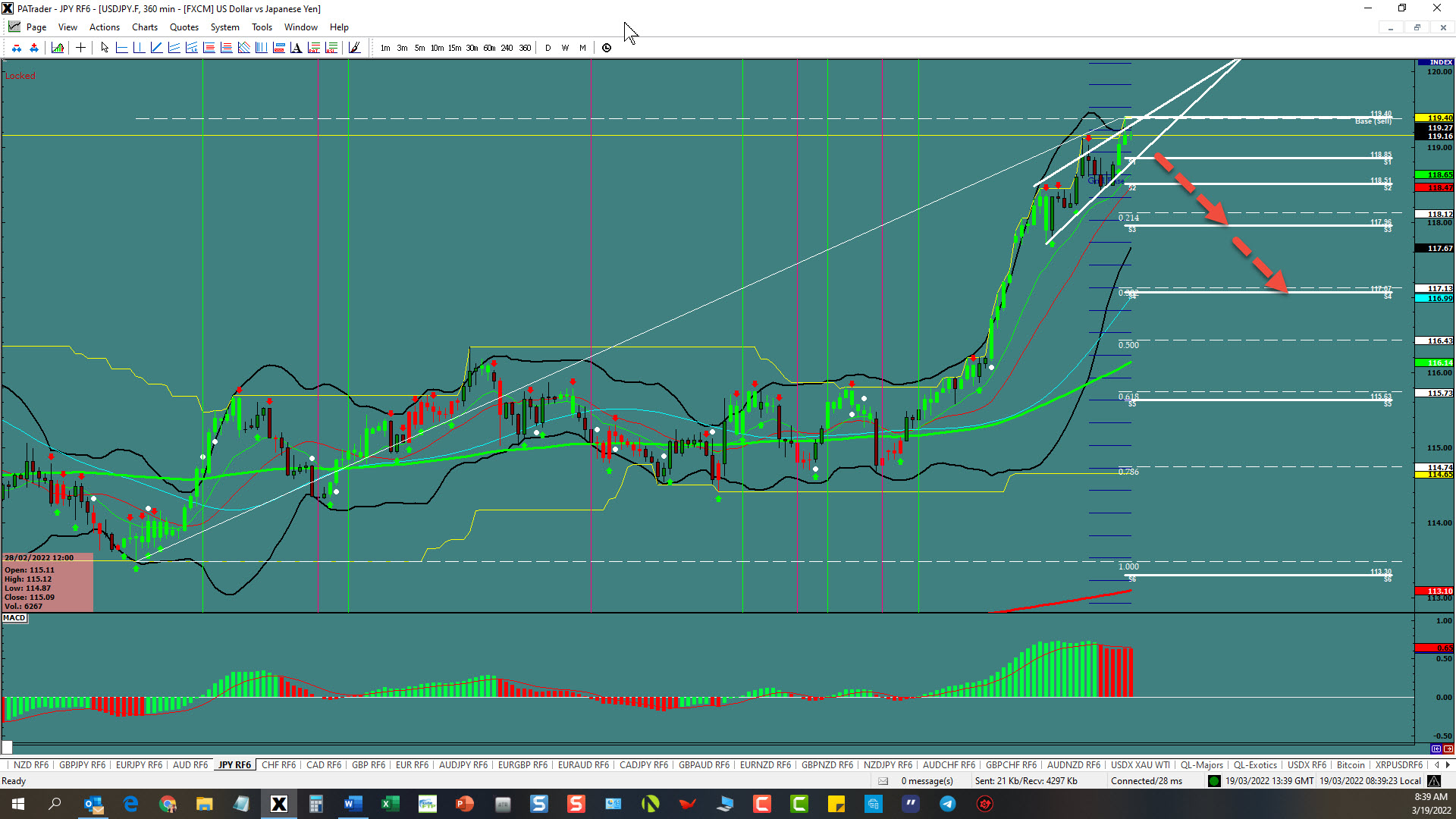Screen dimensions: 1456x819
Task: Select the red-blue price band tool
Action: [278, 48]
